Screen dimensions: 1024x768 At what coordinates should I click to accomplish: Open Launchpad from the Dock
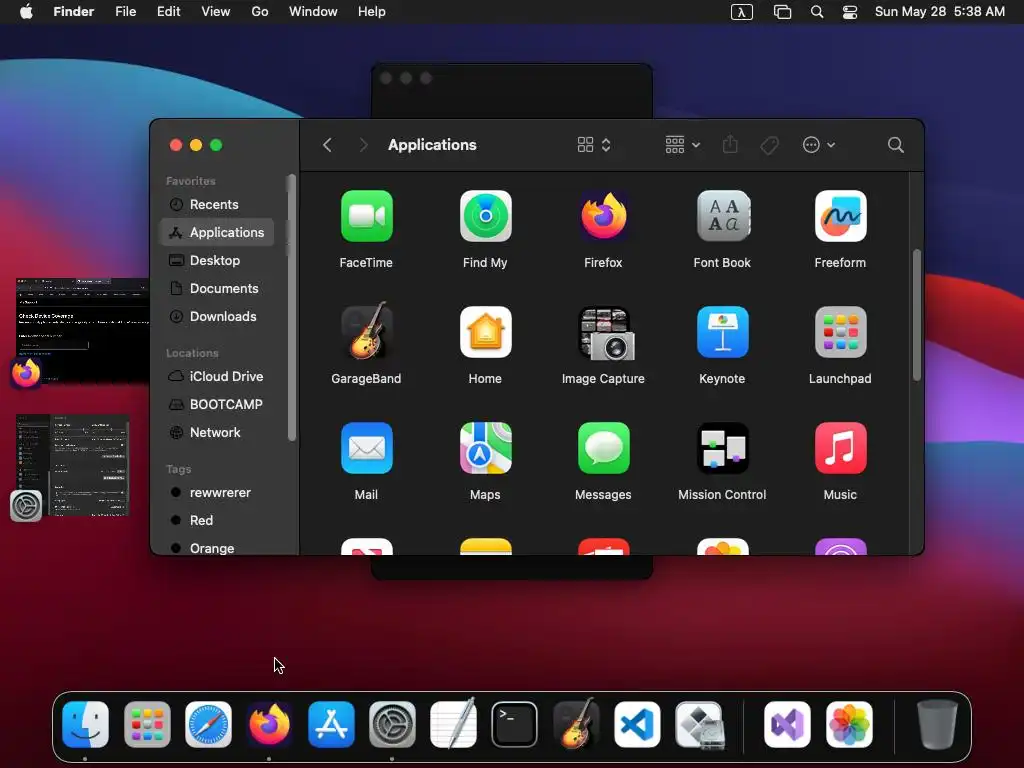coord(147,724)
